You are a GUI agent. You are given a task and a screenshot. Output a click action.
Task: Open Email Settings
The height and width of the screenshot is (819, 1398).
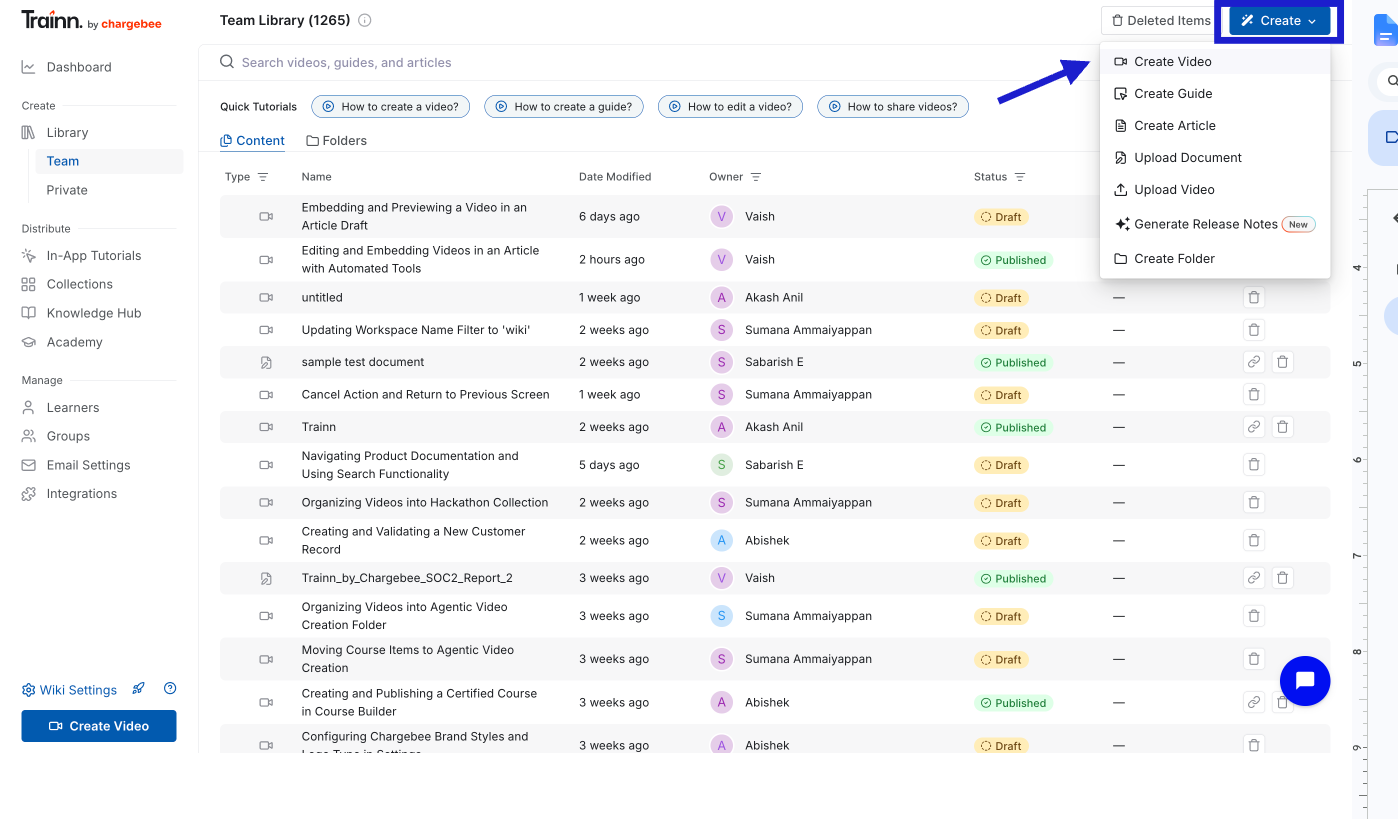tap(88, 465)
